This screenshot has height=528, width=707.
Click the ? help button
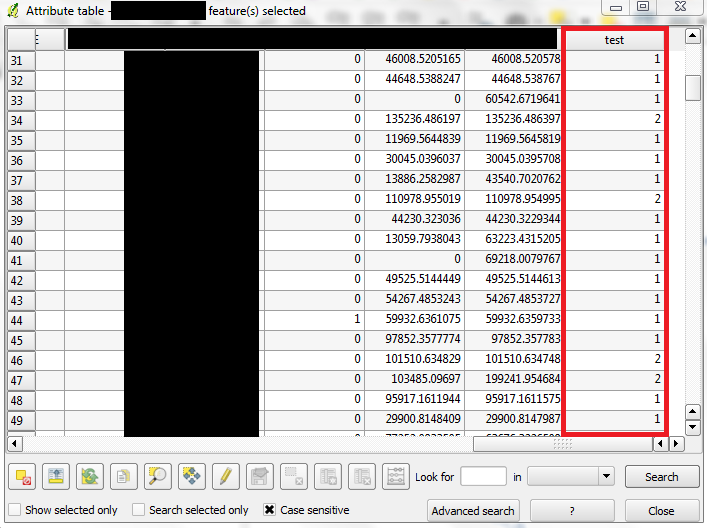click(572, 511)
